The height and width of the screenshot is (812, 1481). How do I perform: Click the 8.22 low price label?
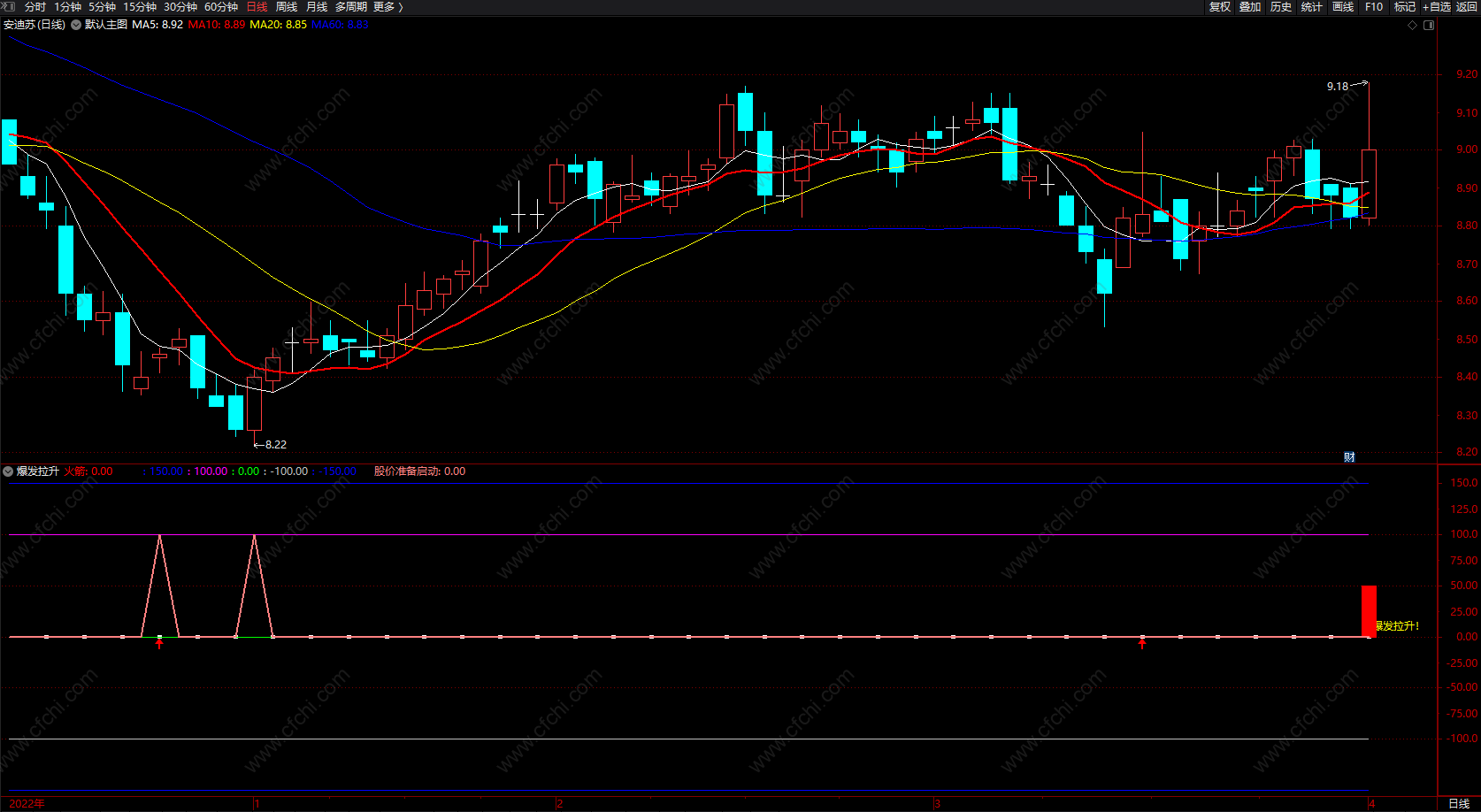coord(276,445)
